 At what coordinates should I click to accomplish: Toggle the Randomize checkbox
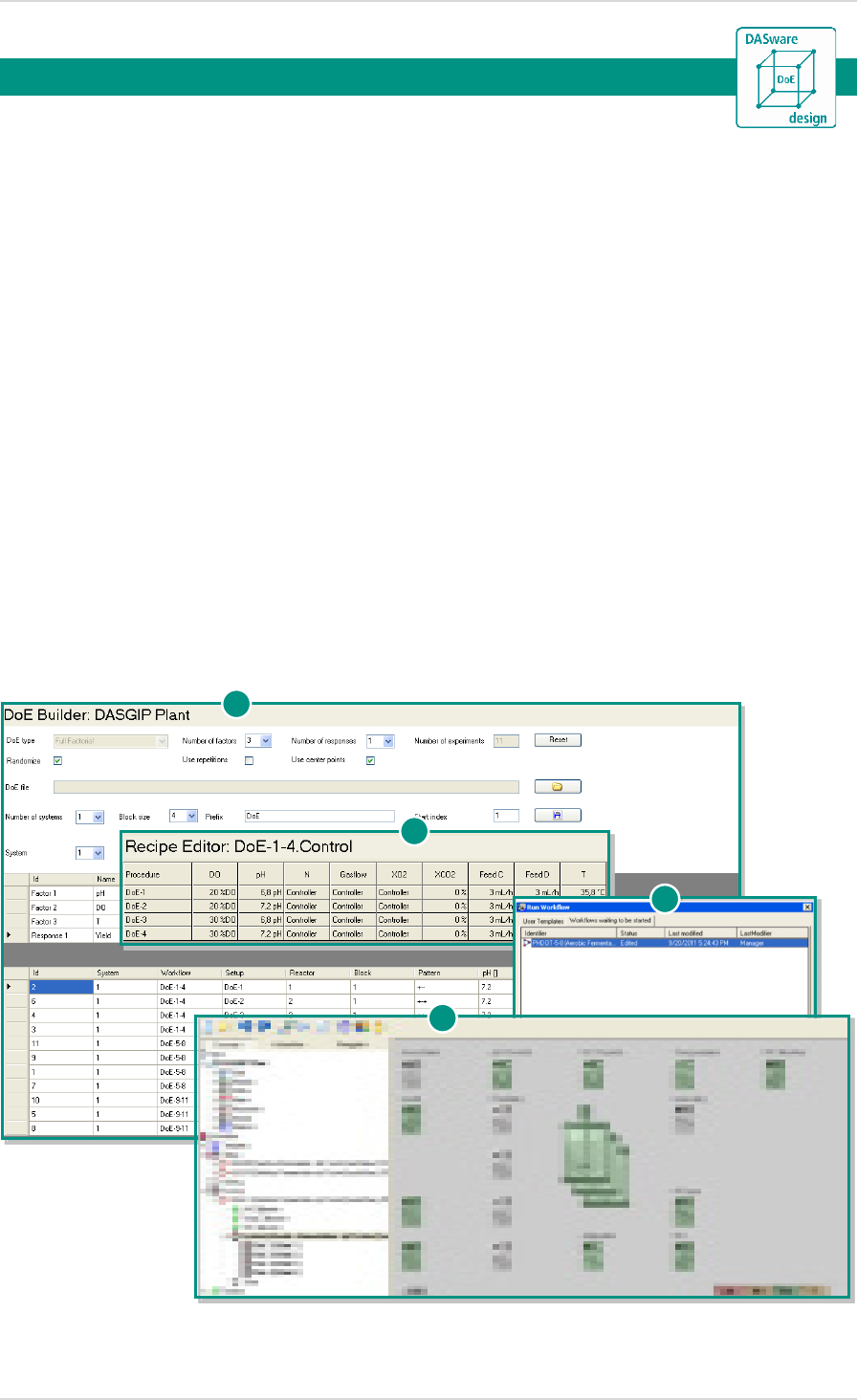pos(57,760)
